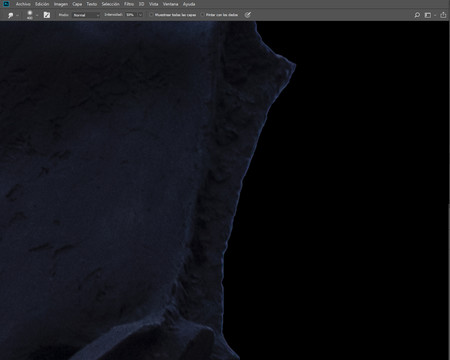Open the brush preset picker thumbnail
The height and width of the screenshot is (360, 450).
30,15
